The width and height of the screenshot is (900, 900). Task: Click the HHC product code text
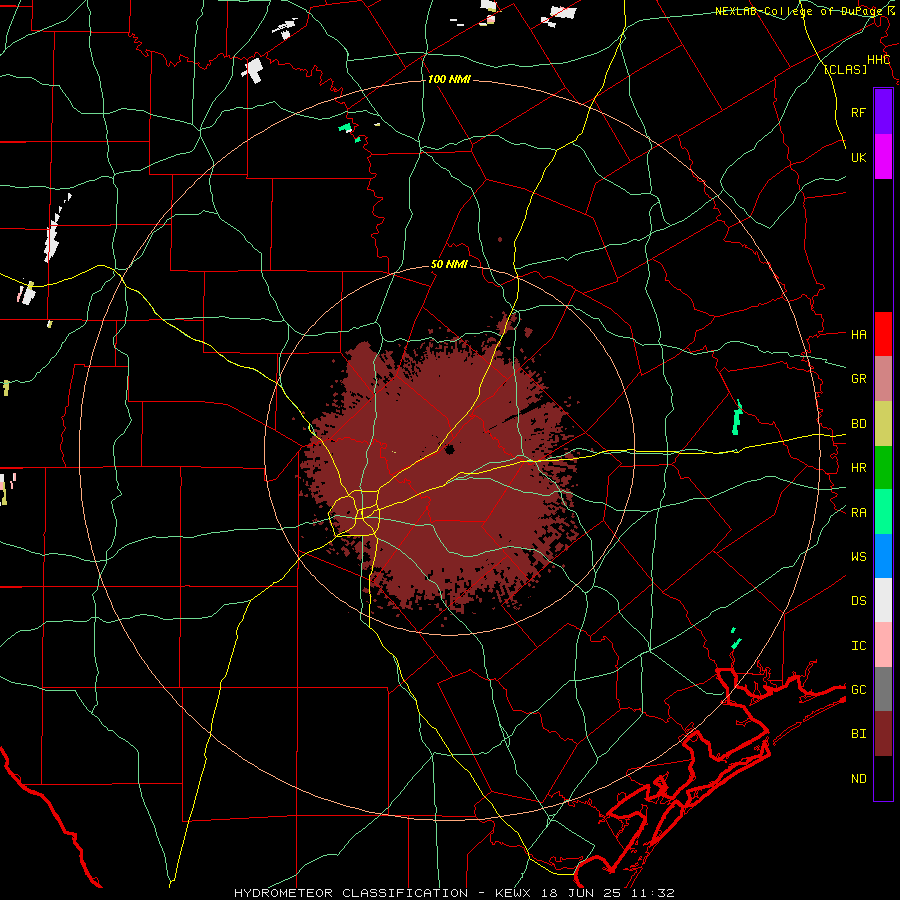pyautogui.click(x=879, y=60)
